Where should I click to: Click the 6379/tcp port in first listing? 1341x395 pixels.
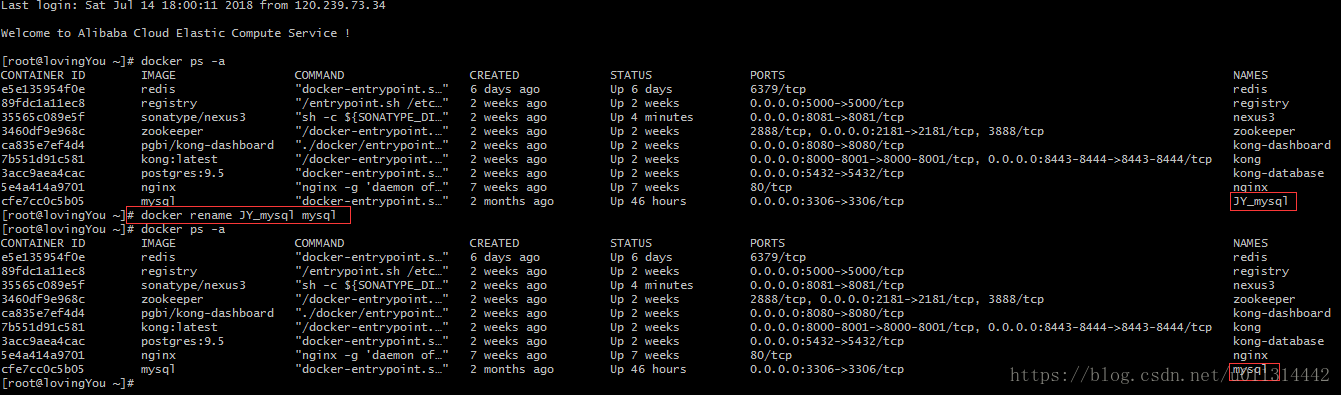click(778, 90)
